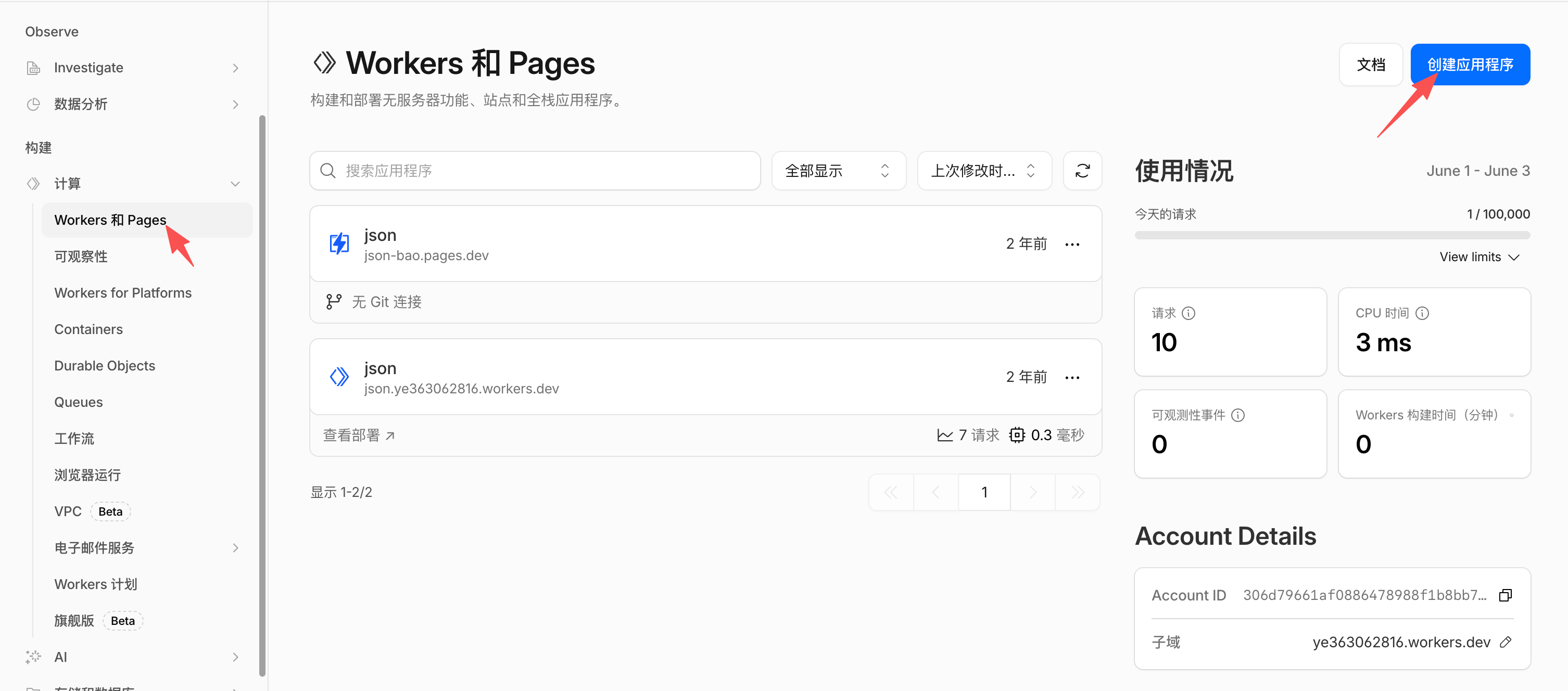Click the CPU chip icon beside 0.3 毫秒

pos(1017,435)
